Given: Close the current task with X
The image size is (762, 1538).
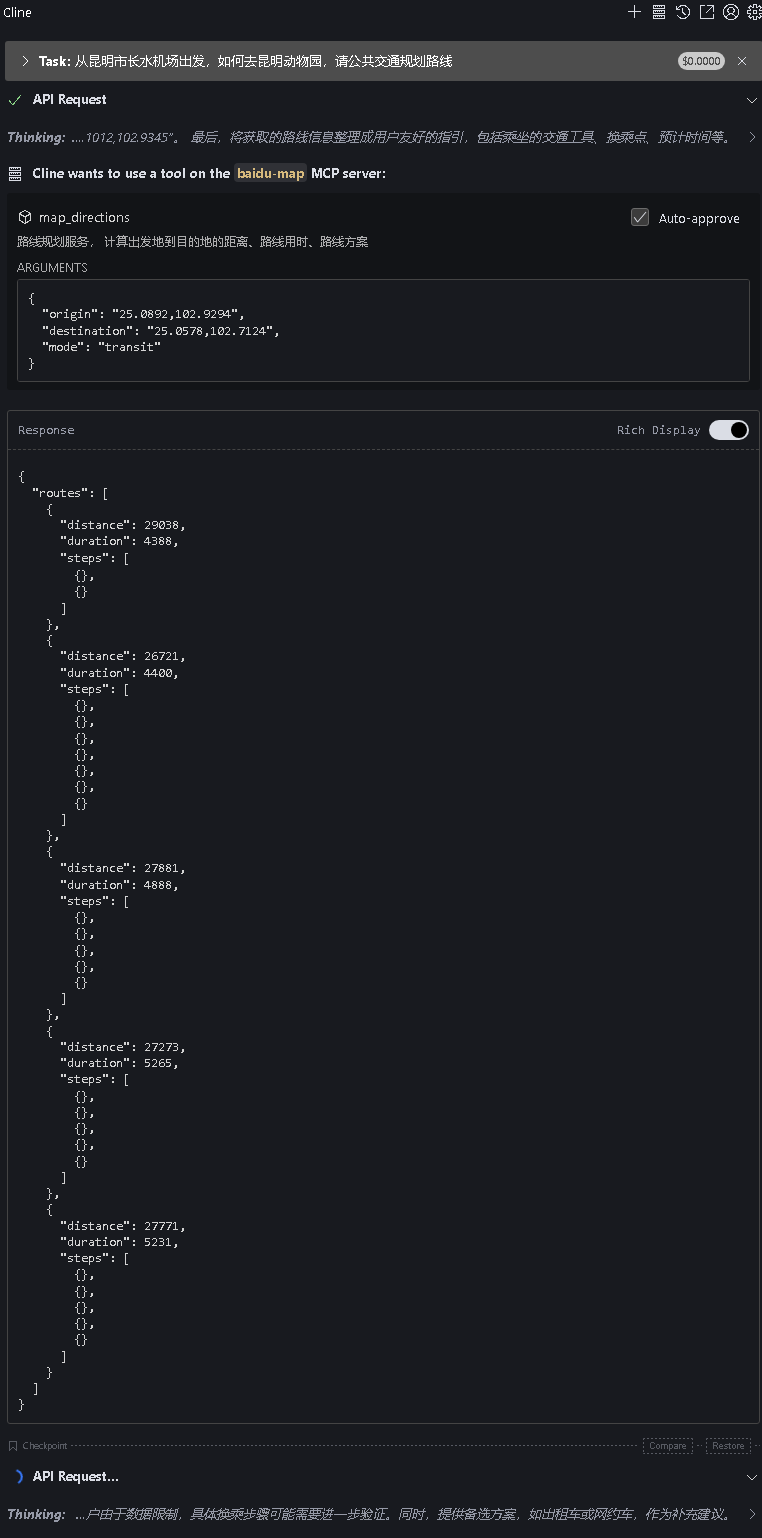Looking at the screenshot, I should [742, 61].
